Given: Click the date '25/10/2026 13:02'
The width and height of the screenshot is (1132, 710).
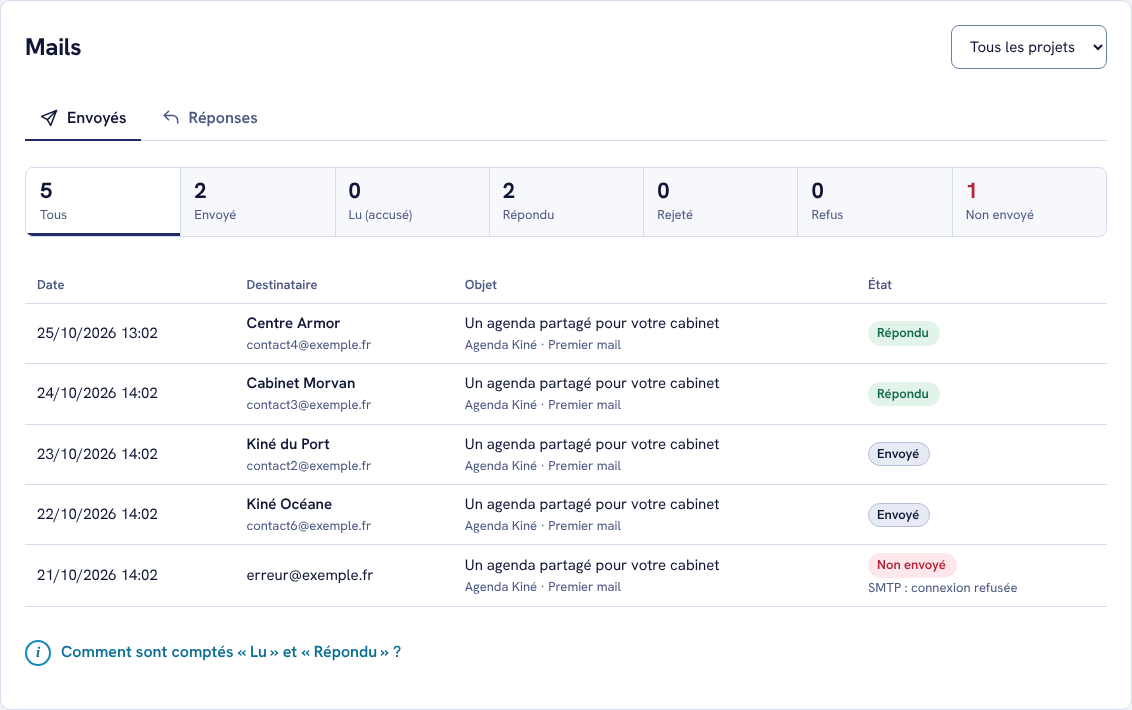Looking at the screenshot, I should 97,333.
